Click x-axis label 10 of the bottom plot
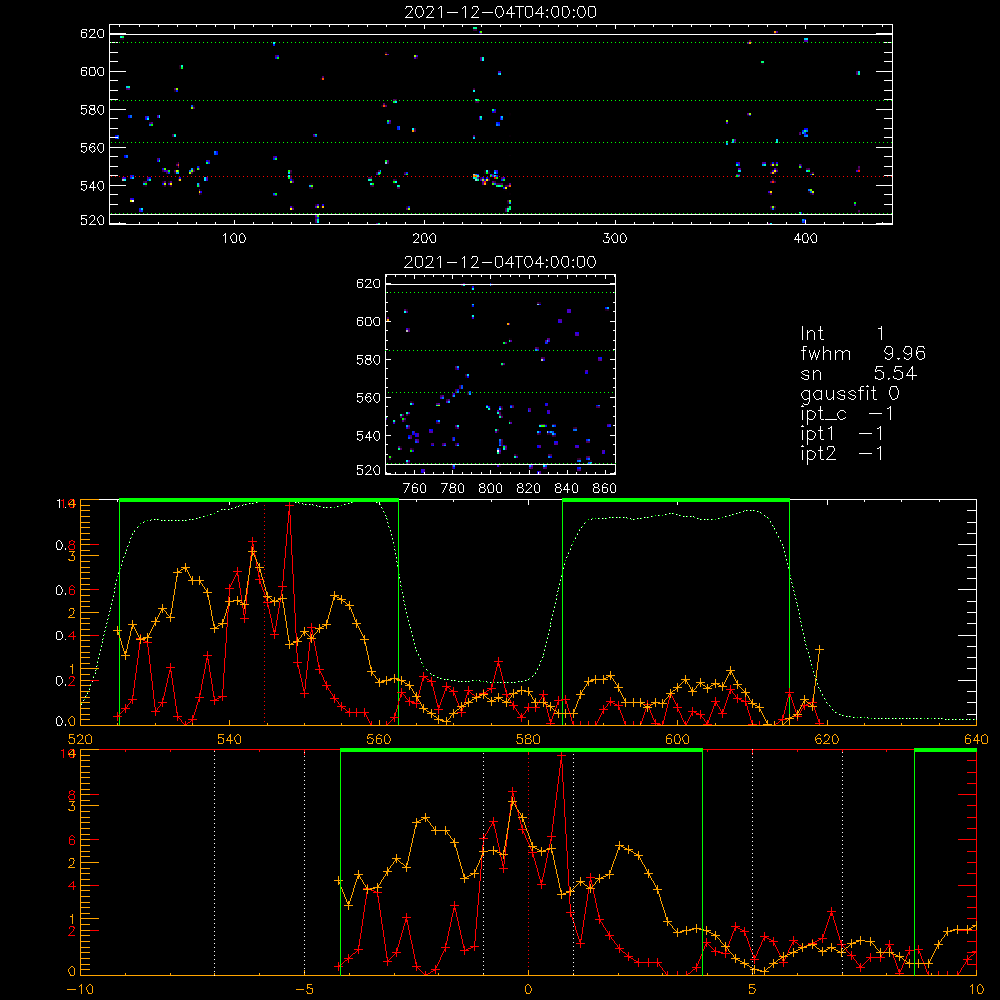Image resolution: width=1000 pixels, height=1000 pixels. 976,989
